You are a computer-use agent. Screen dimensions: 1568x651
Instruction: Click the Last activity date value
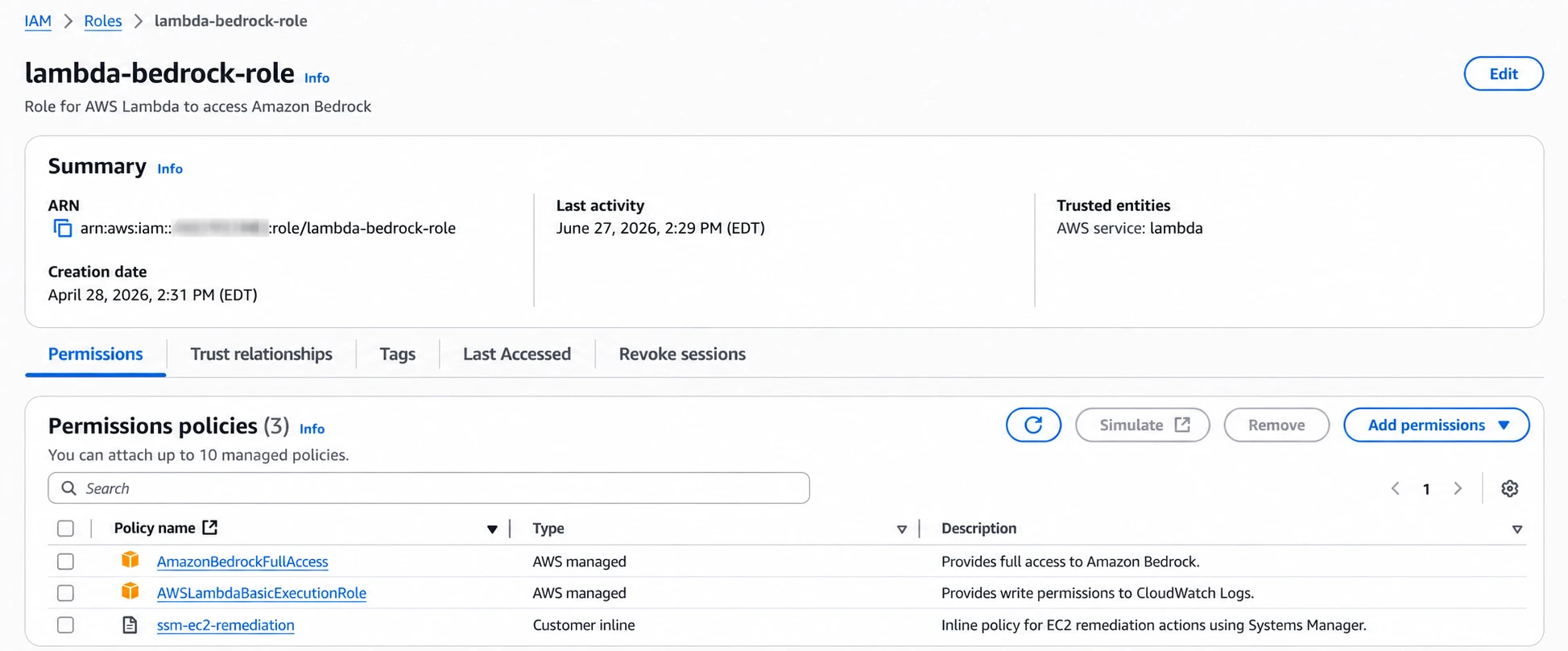click(660, 228)
